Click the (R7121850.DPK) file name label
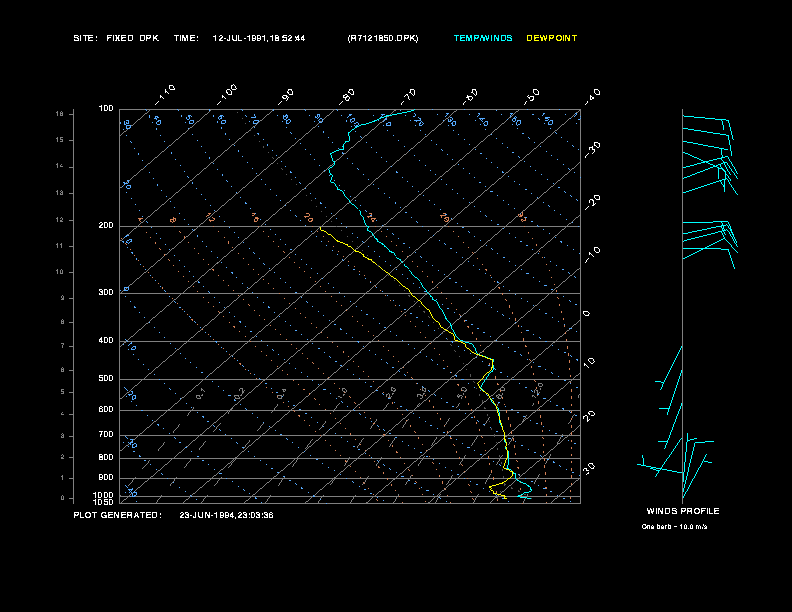The image size is (792, 612). (x=383, y=38)
